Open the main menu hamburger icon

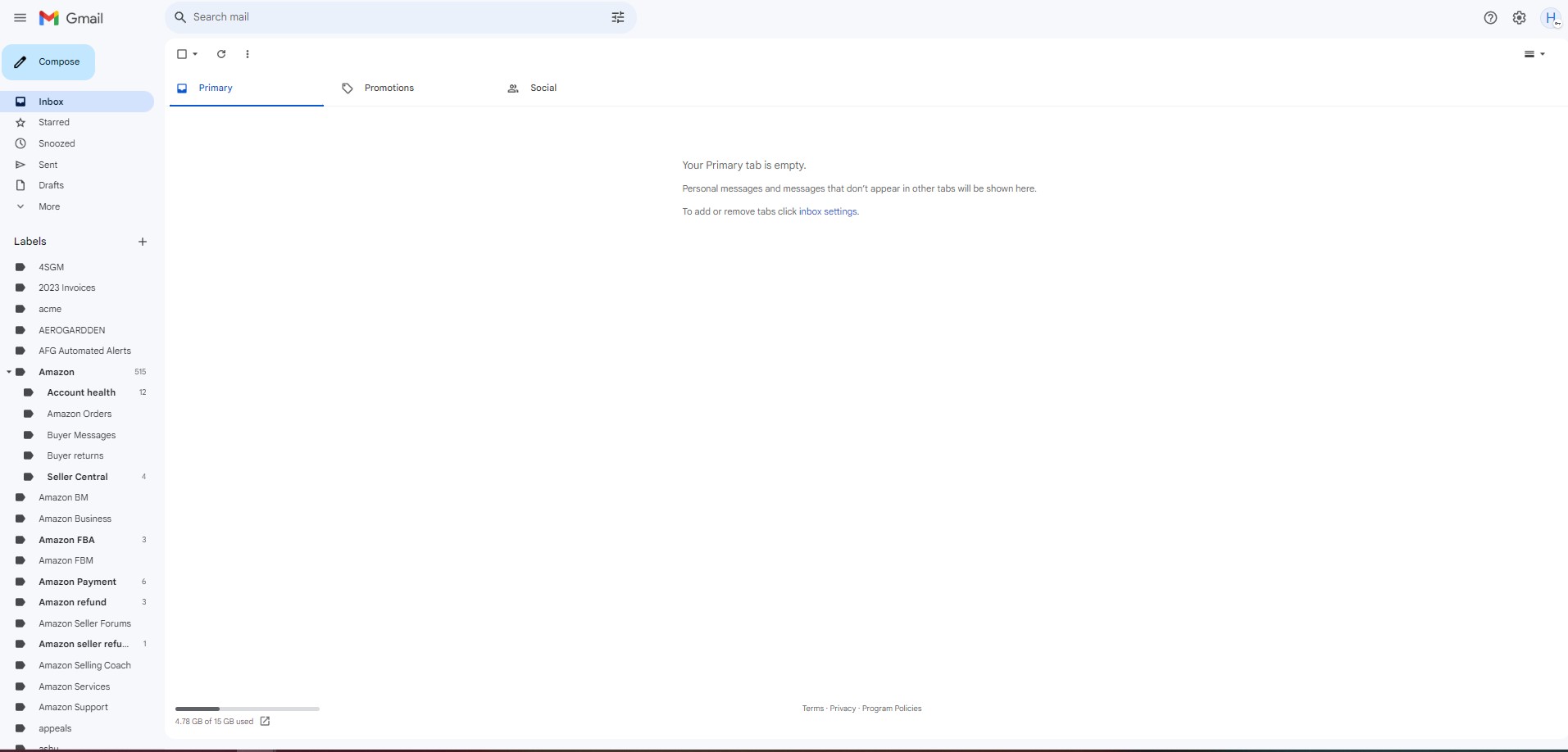coord(20,18)
